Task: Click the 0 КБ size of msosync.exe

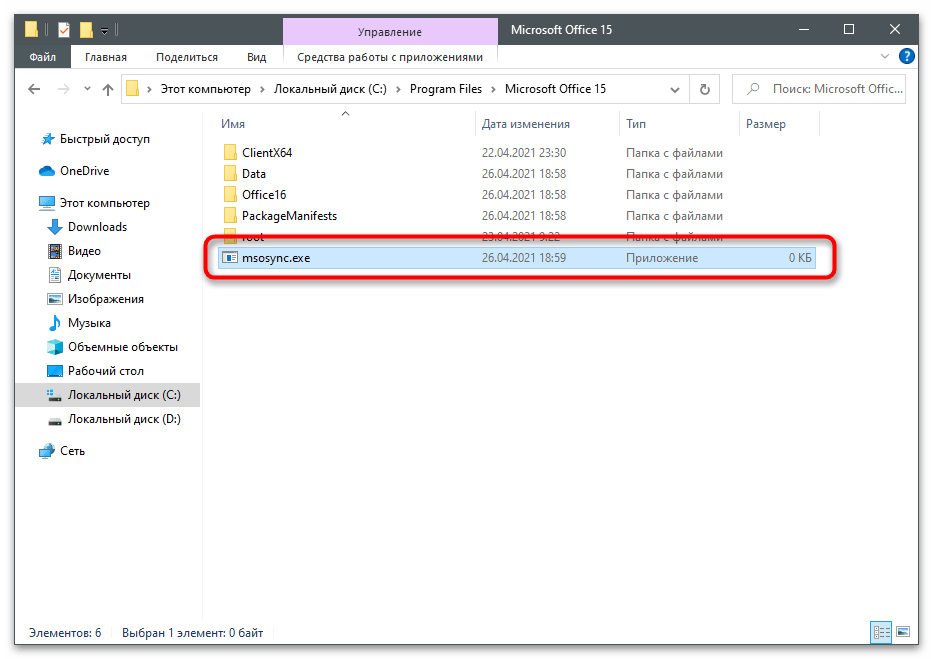Action: tap(800, 258)
